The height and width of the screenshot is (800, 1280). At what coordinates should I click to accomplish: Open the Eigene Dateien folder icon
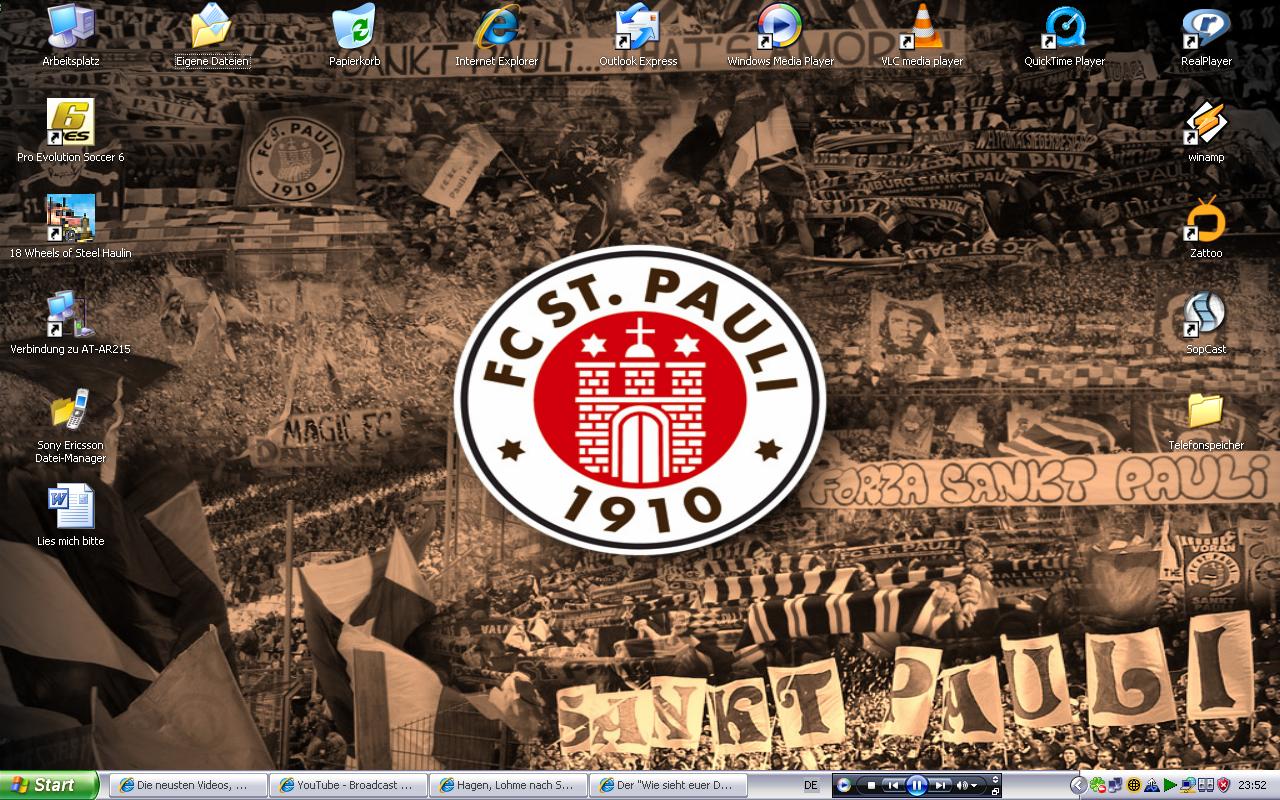point(212,34)
